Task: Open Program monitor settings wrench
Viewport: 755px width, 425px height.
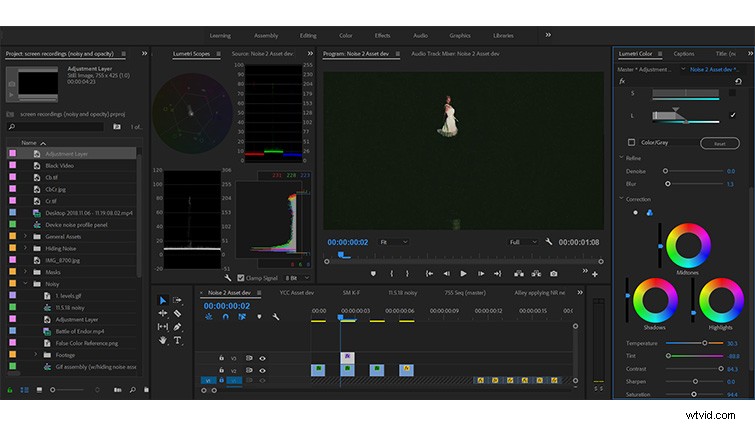Action: (548, 242)
